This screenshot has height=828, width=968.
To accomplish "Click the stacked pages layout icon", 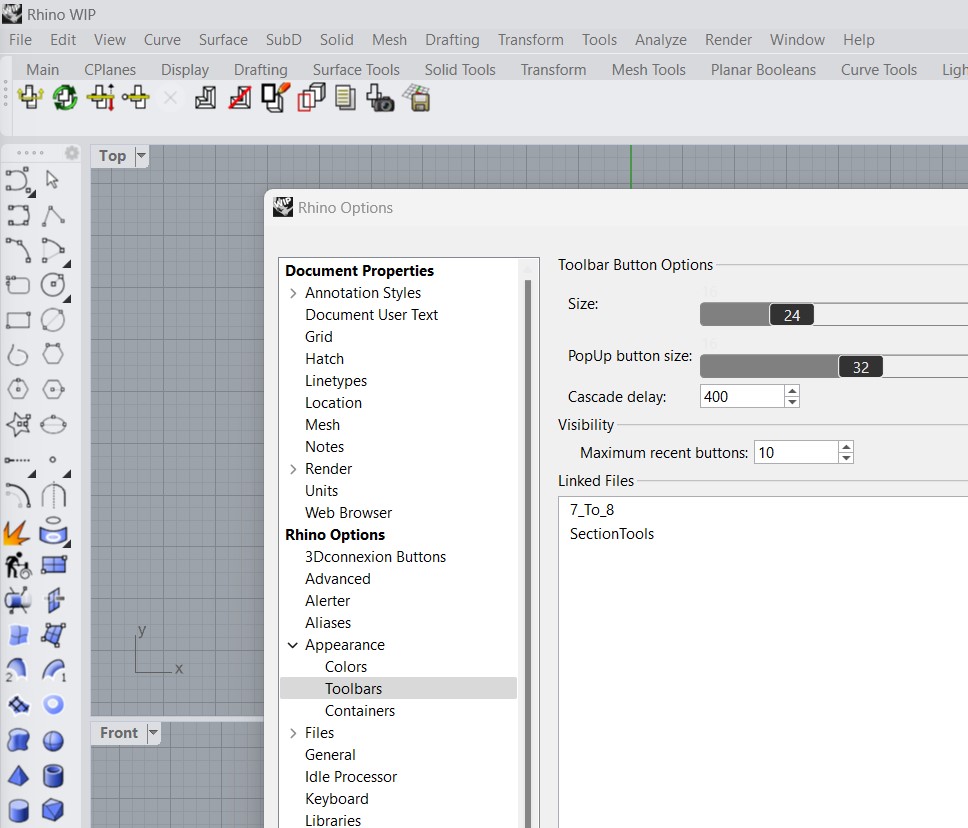I will [x=345, y=98].
